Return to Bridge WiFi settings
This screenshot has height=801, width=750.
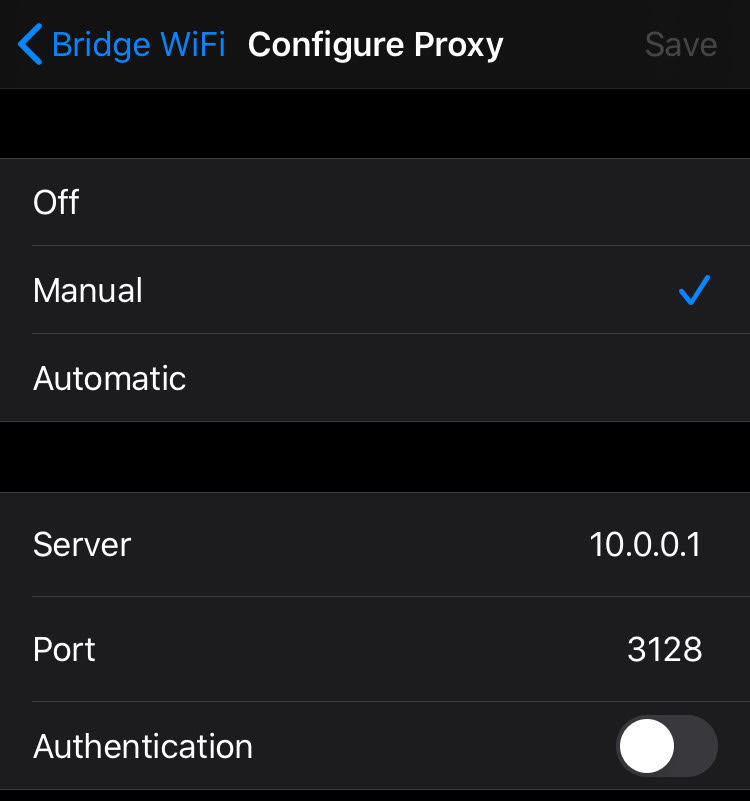(x=122, y=45)
